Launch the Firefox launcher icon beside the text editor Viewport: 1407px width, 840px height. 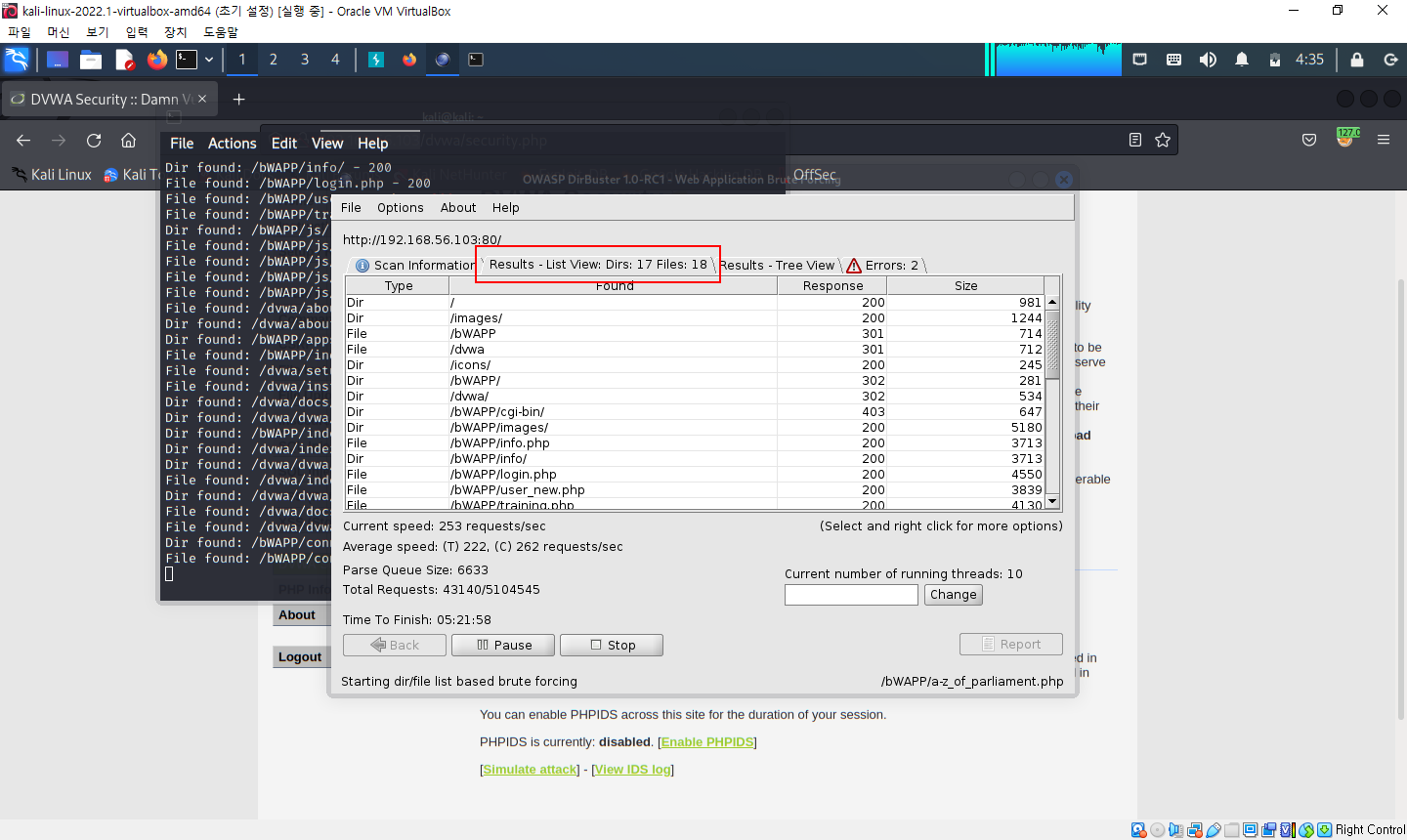click(157, 60)
